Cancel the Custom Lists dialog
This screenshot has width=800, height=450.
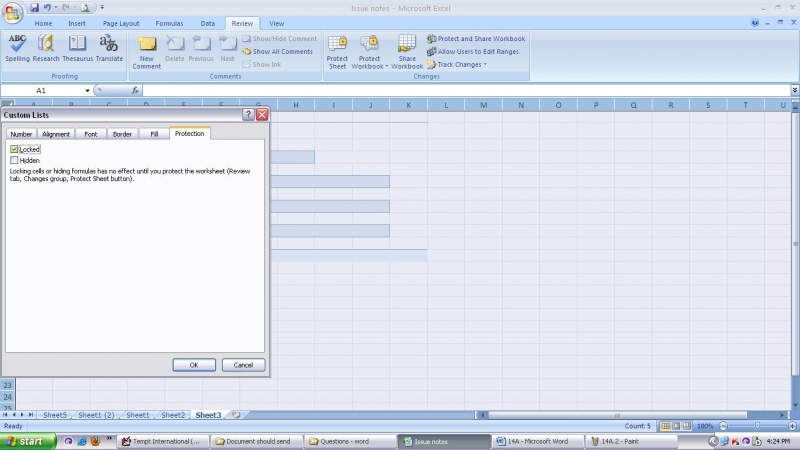coord(243,365)
